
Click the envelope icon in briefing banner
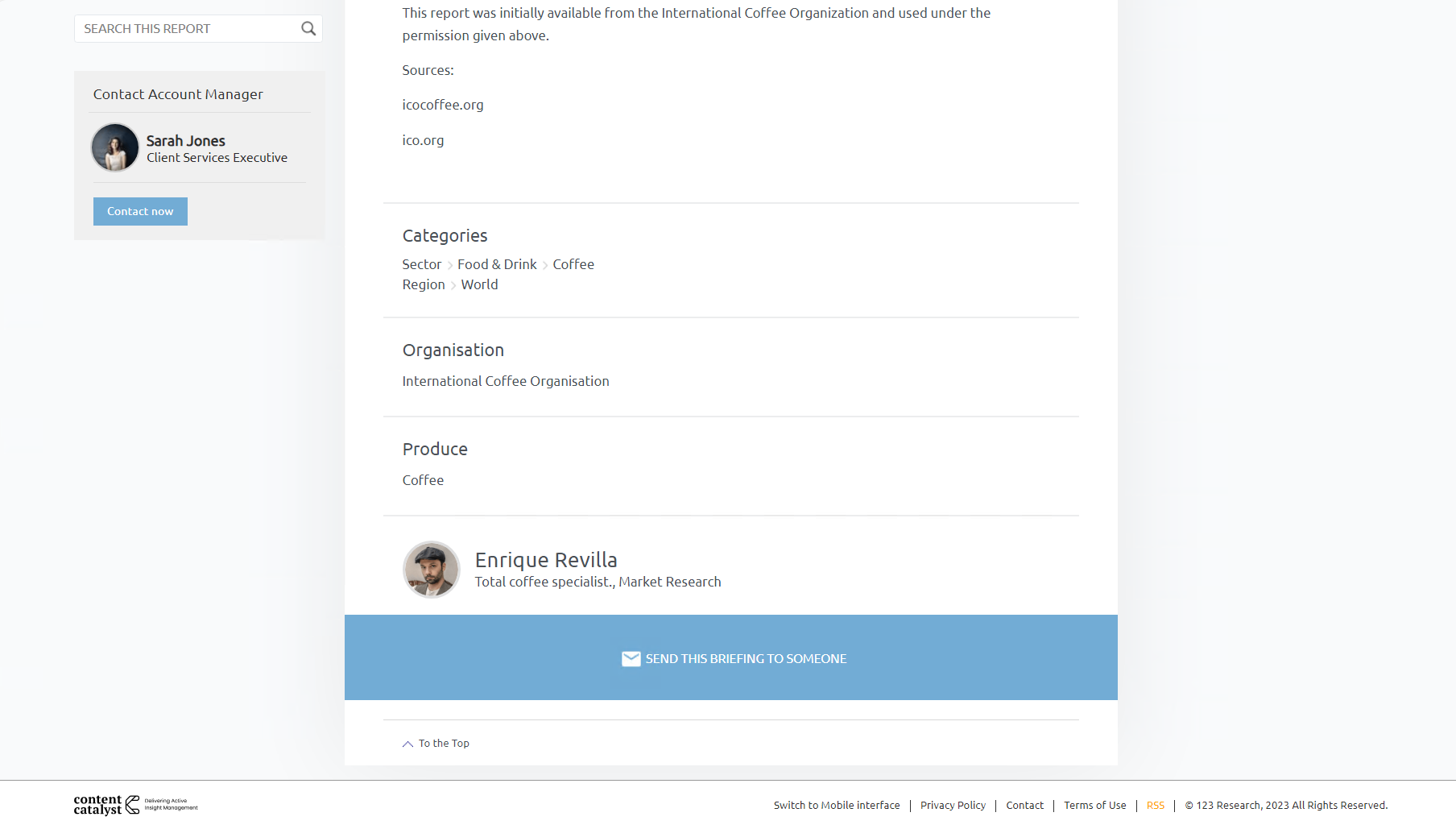coord(631,659)
